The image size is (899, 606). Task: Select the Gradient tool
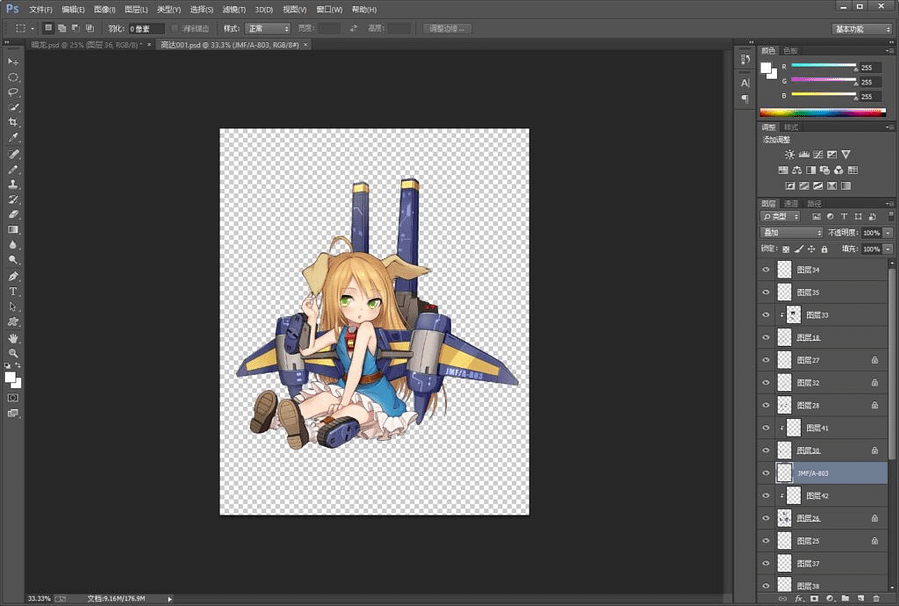coord(13,229)
